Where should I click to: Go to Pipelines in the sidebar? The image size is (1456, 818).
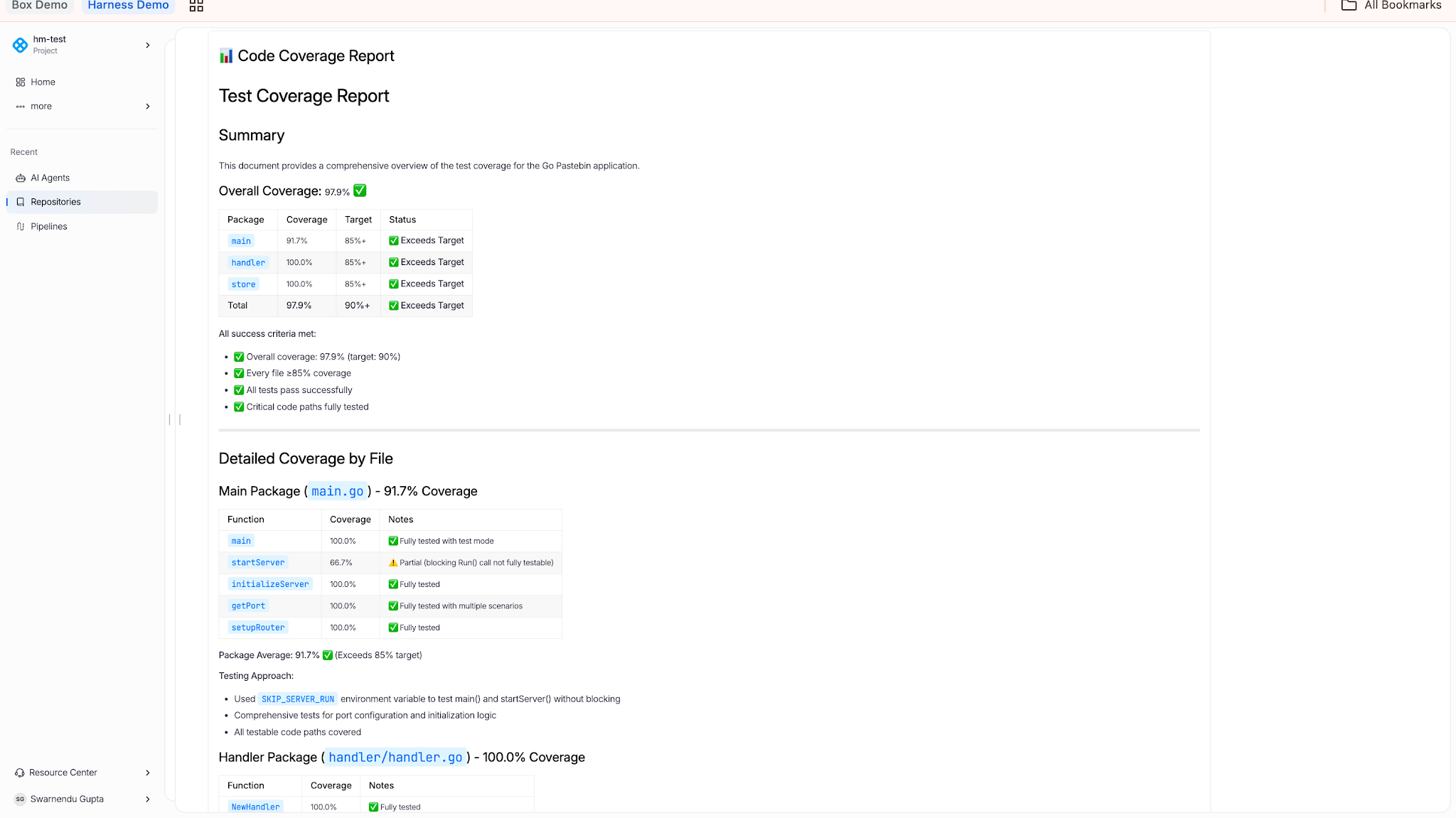coord(82,227)
